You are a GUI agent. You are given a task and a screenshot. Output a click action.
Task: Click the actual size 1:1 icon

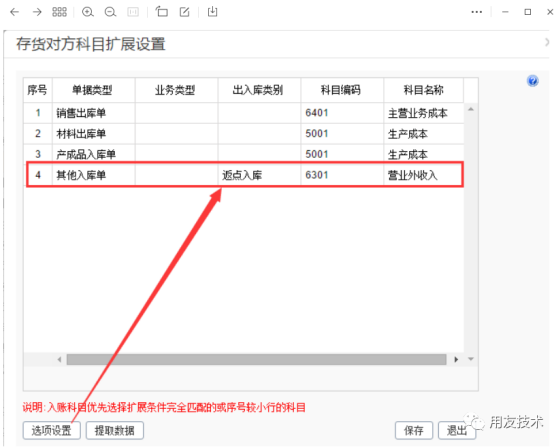pyautogui.click(x=133, y=12)
